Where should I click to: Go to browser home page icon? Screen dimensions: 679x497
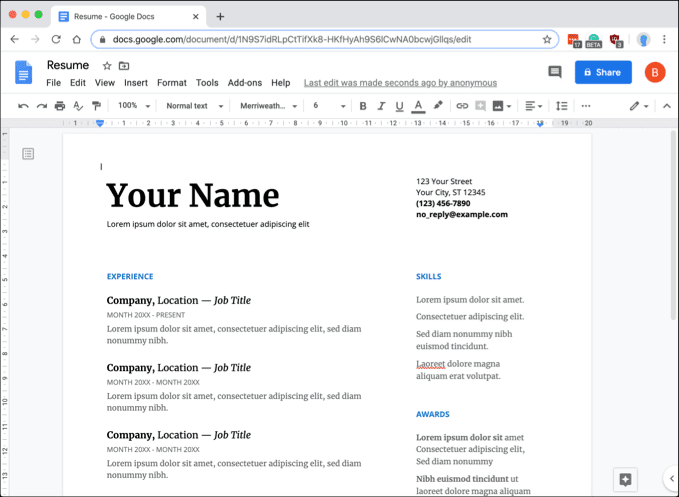(77, 39)
